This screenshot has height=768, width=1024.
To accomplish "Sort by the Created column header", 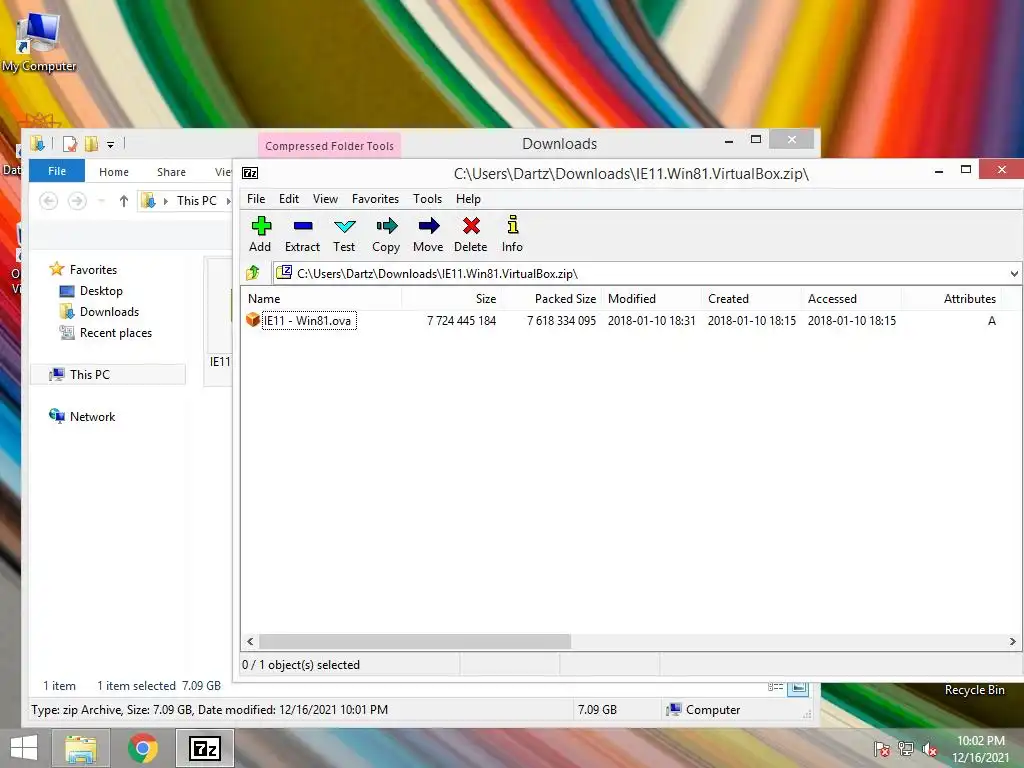I will (752, 298).
